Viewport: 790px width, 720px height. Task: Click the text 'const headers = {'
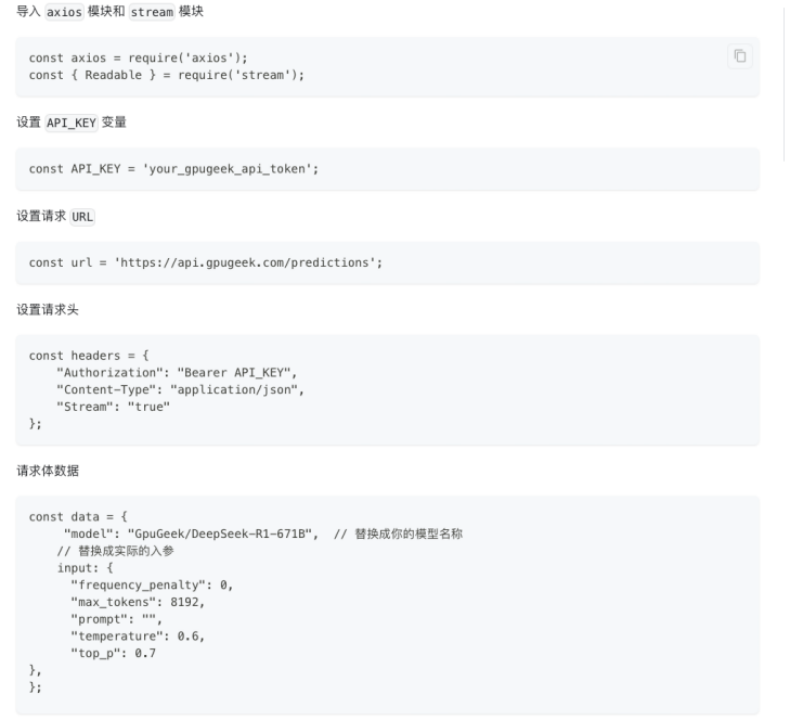click(89, 356)
